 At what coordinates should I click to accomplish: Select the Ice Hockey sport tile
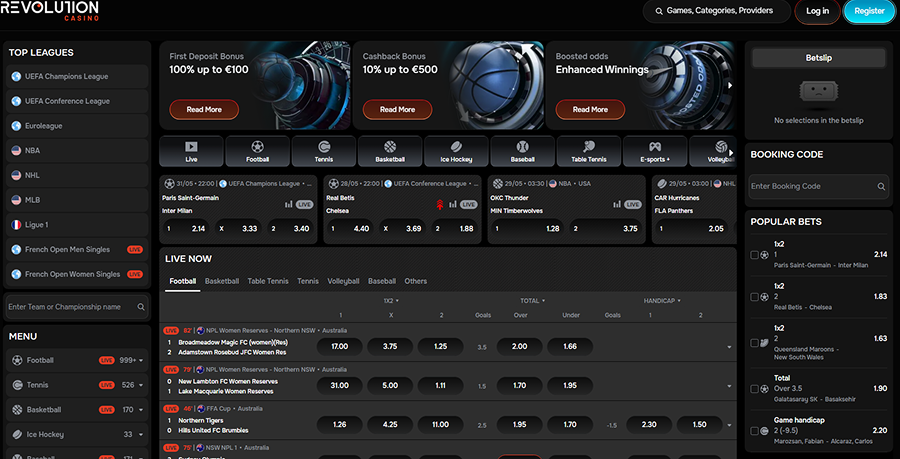point(456,151)
